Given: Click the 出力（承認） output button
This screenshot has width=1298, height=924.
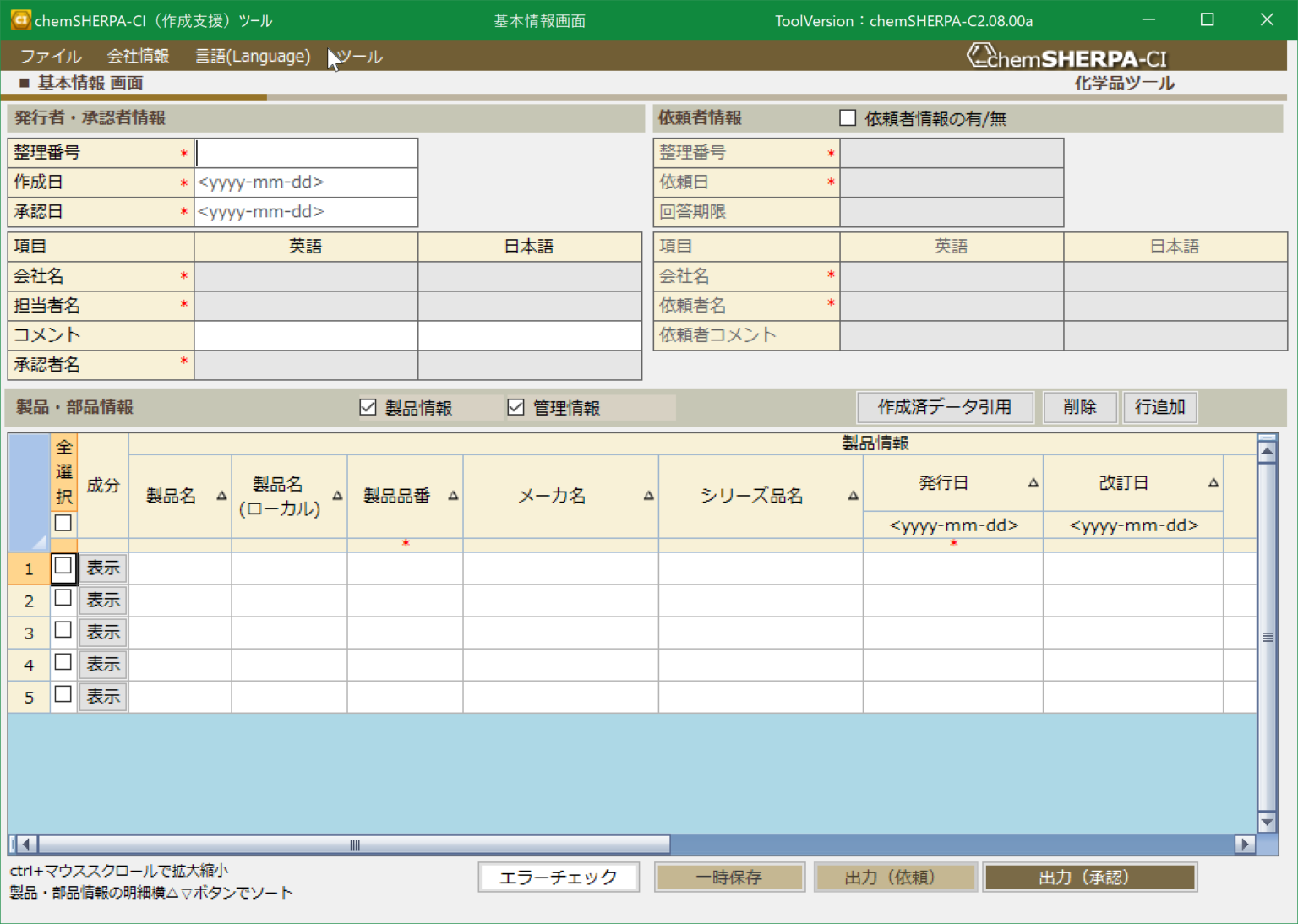Looking at the screenshot, I should 1090,877.
